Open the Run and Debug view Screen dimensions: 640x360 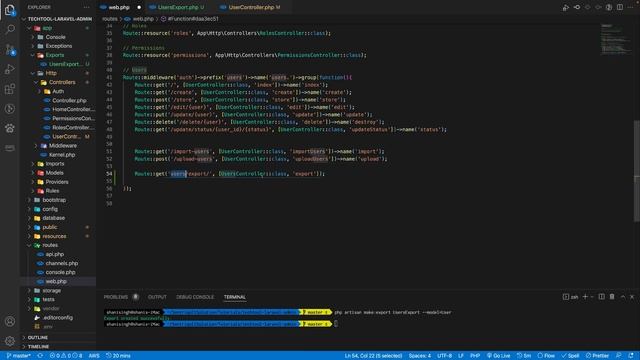pos(10,69)
